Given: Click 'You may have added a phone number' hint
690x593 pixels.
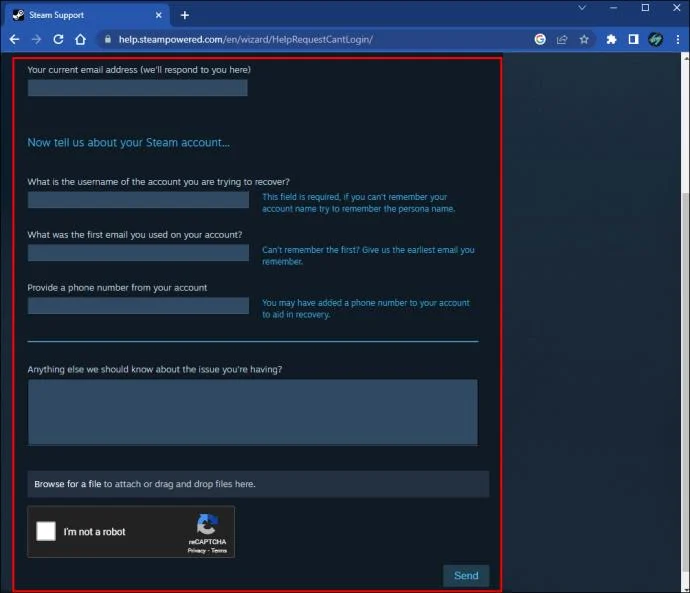Looking at the screenshot, I should click(x=366, y=308).
